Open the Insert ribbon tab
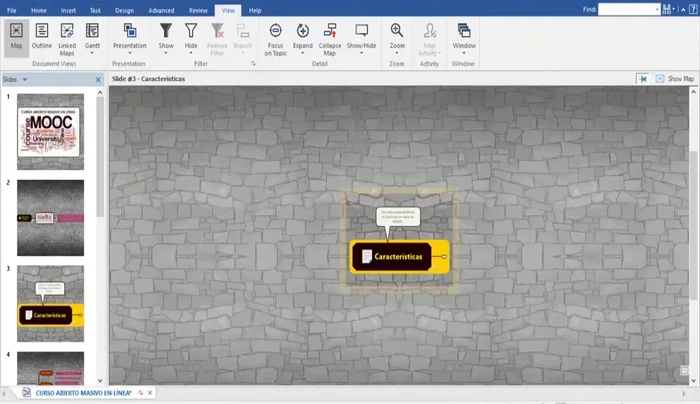 pos(67,8)
